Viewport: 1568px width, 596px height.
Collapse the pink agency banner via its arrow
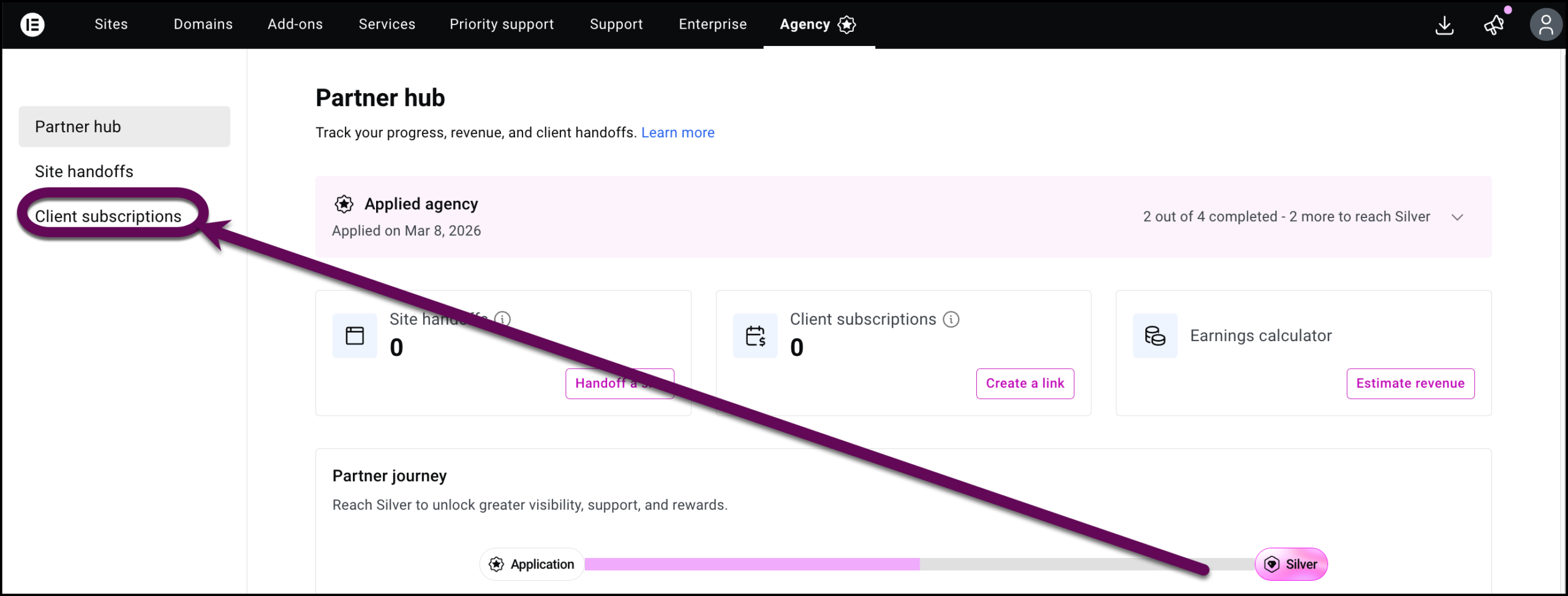[1458, 216]
